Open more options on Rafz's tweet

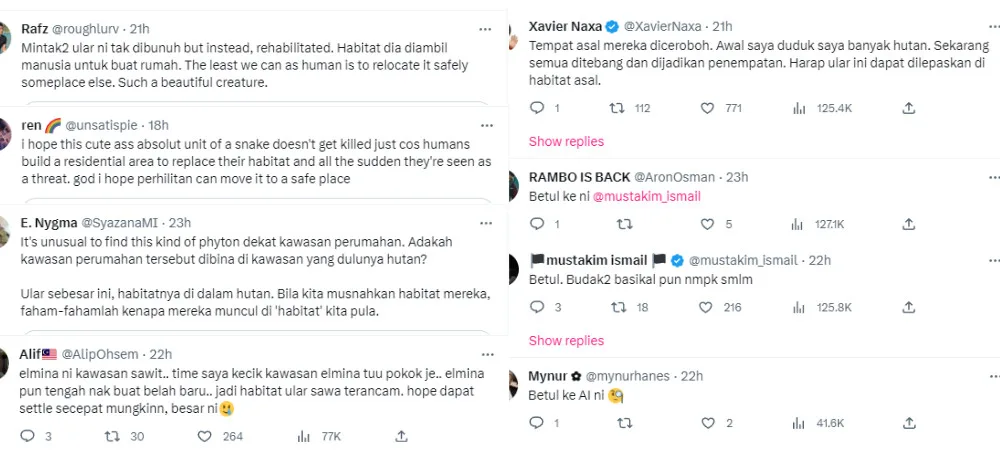(485, 29)
